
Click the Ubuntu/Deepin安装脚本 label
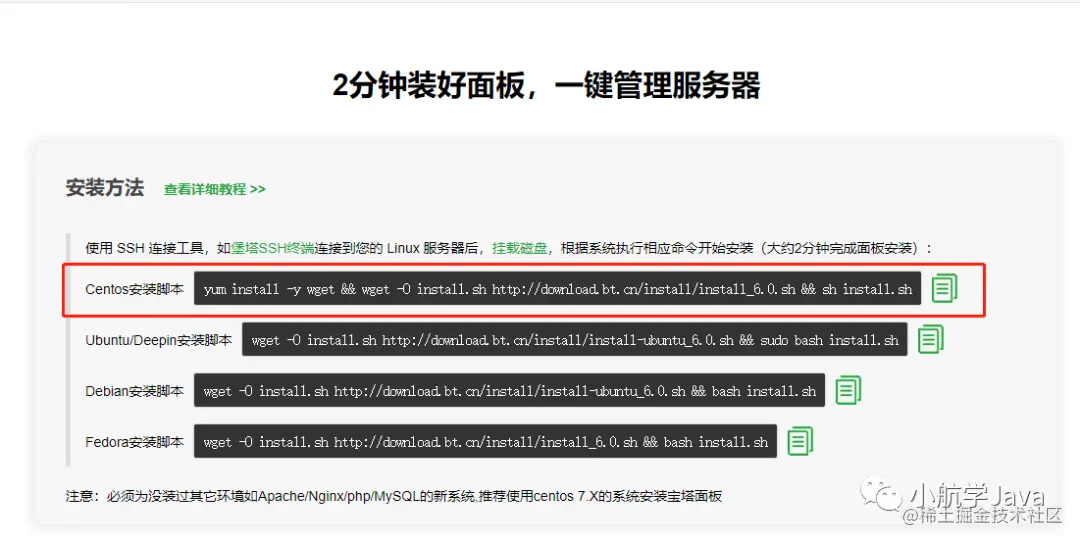(158, 340)
